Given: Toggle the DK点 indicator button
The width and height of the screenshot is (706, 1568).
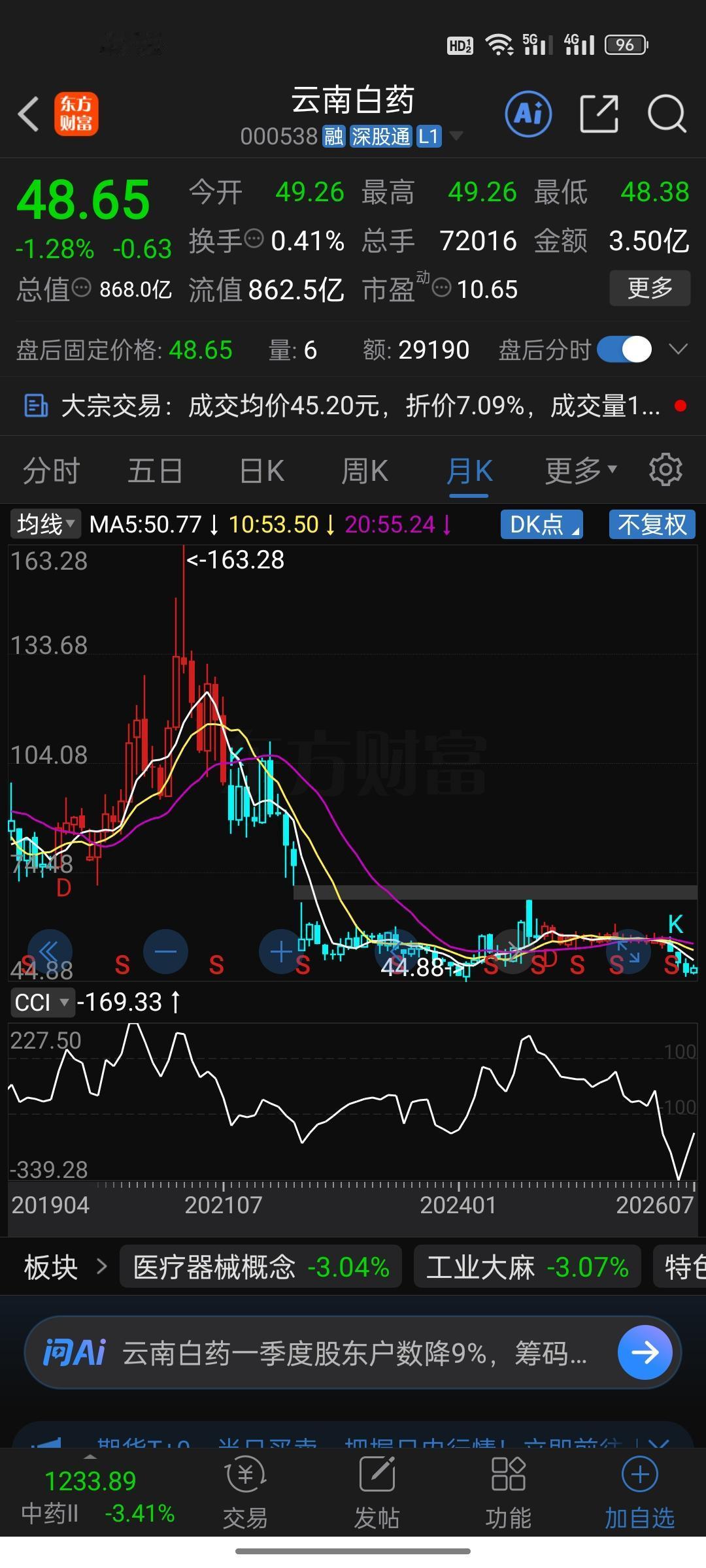Looking at the screenshot, I should click(x=542, y=524).
